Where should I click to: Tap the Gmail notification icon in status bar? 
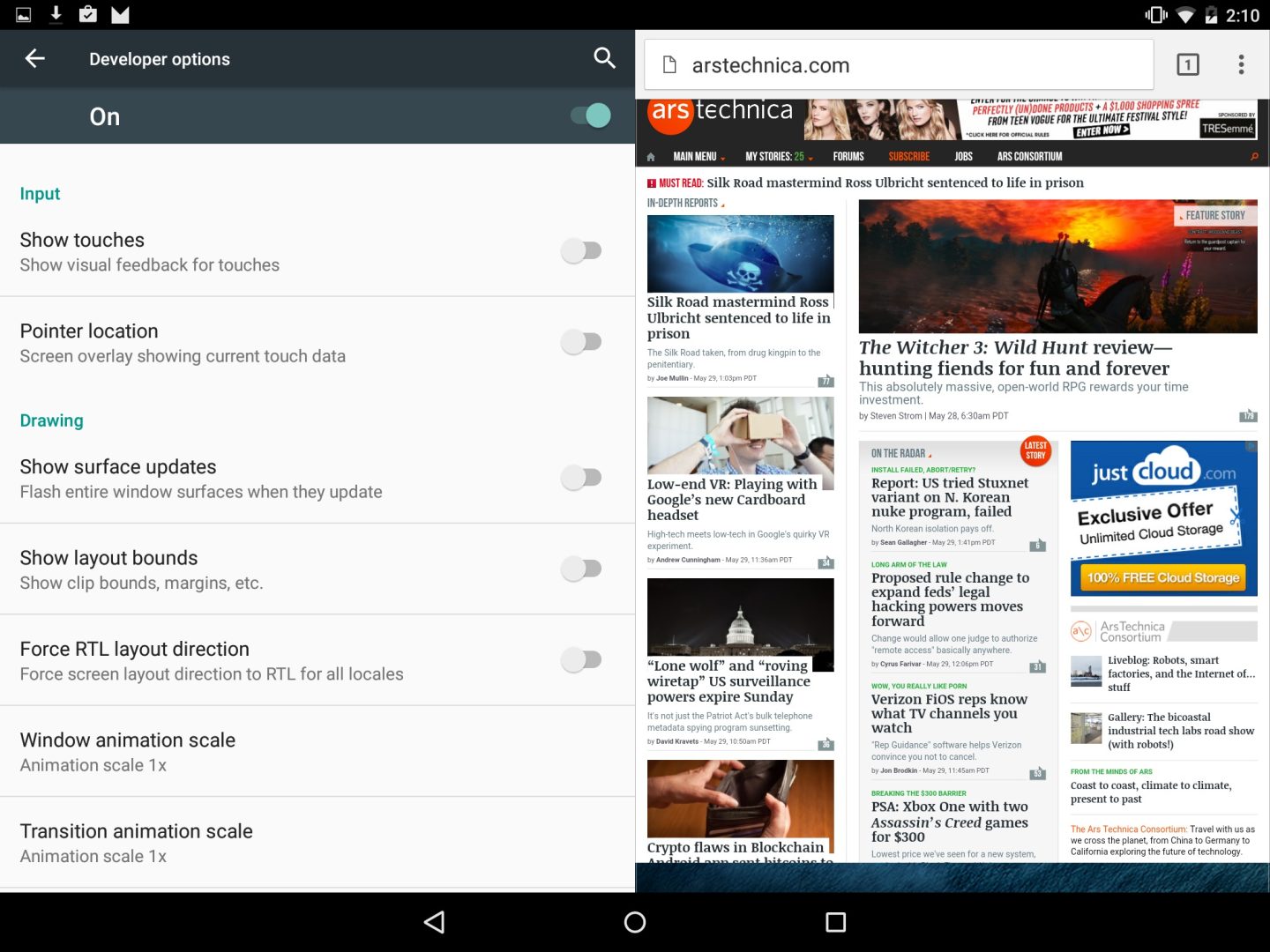pos(118,14)
